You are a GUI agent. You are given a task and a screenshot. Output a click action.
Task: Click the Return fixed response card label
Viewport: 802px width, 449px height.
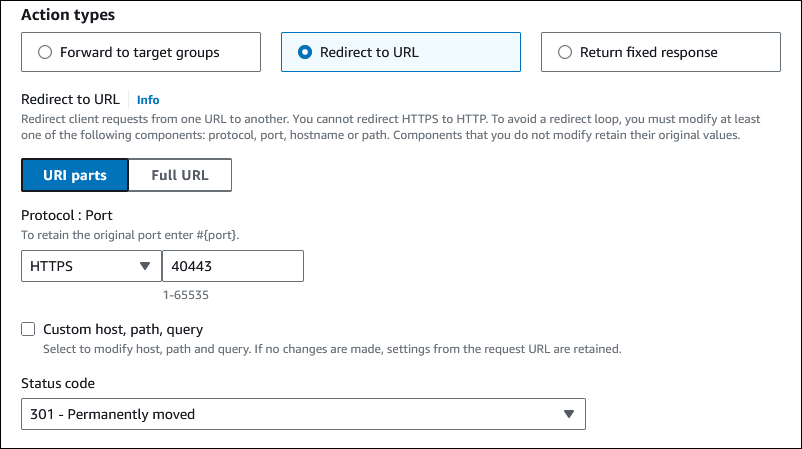click(648, 52)
